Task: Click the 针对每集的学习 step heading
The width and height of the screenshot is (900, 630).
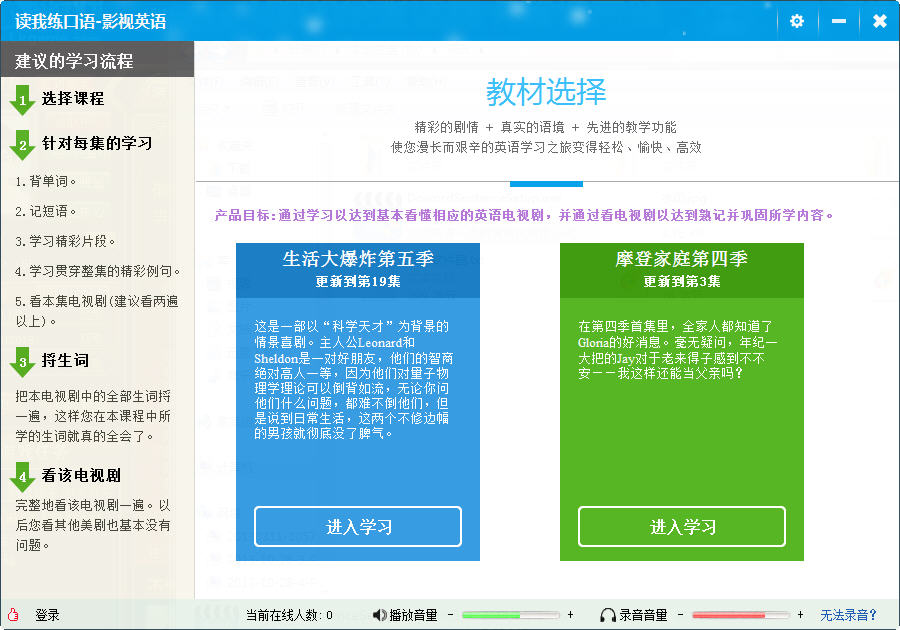Action: 97,143
